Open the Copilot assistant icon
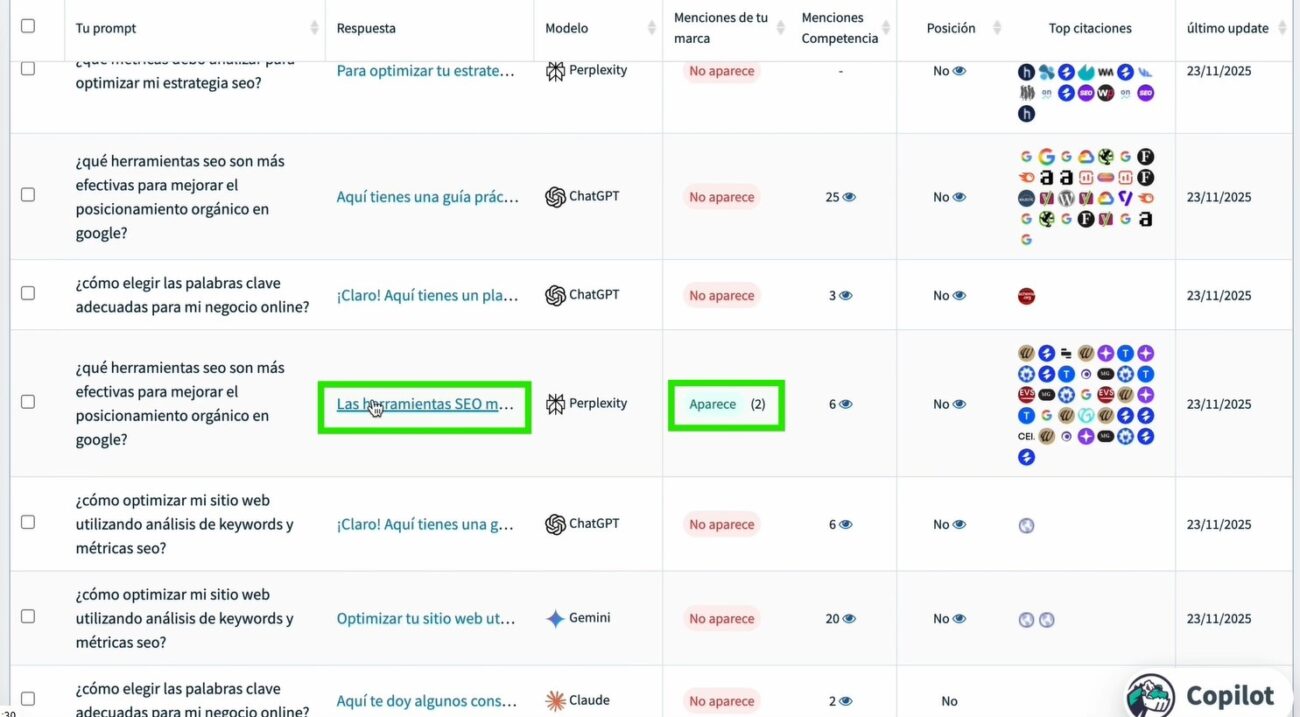 pyautogui.click(x=1150, y=696)
